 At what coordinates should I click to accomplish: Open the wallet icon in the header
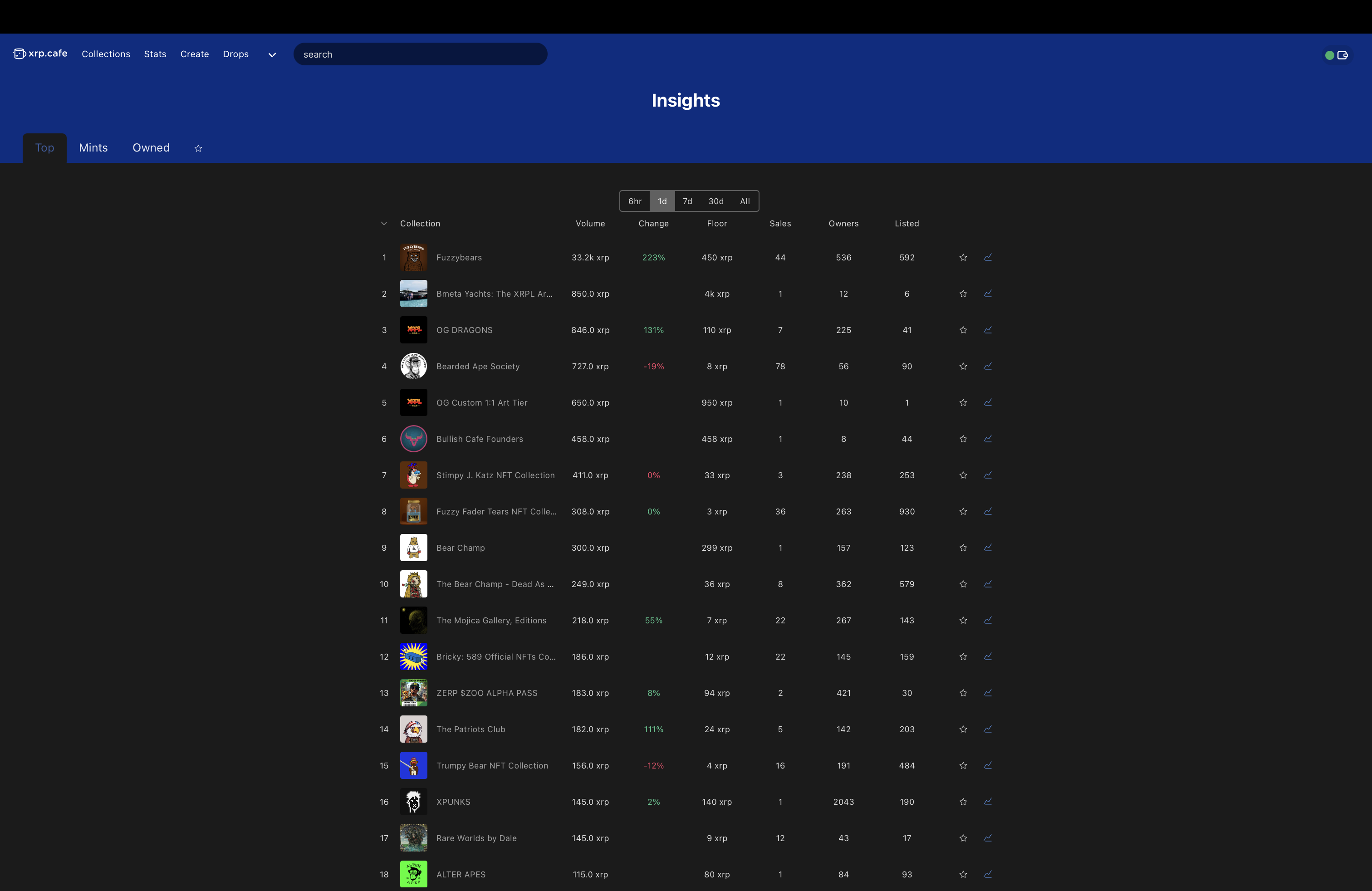pos(1343,55)
